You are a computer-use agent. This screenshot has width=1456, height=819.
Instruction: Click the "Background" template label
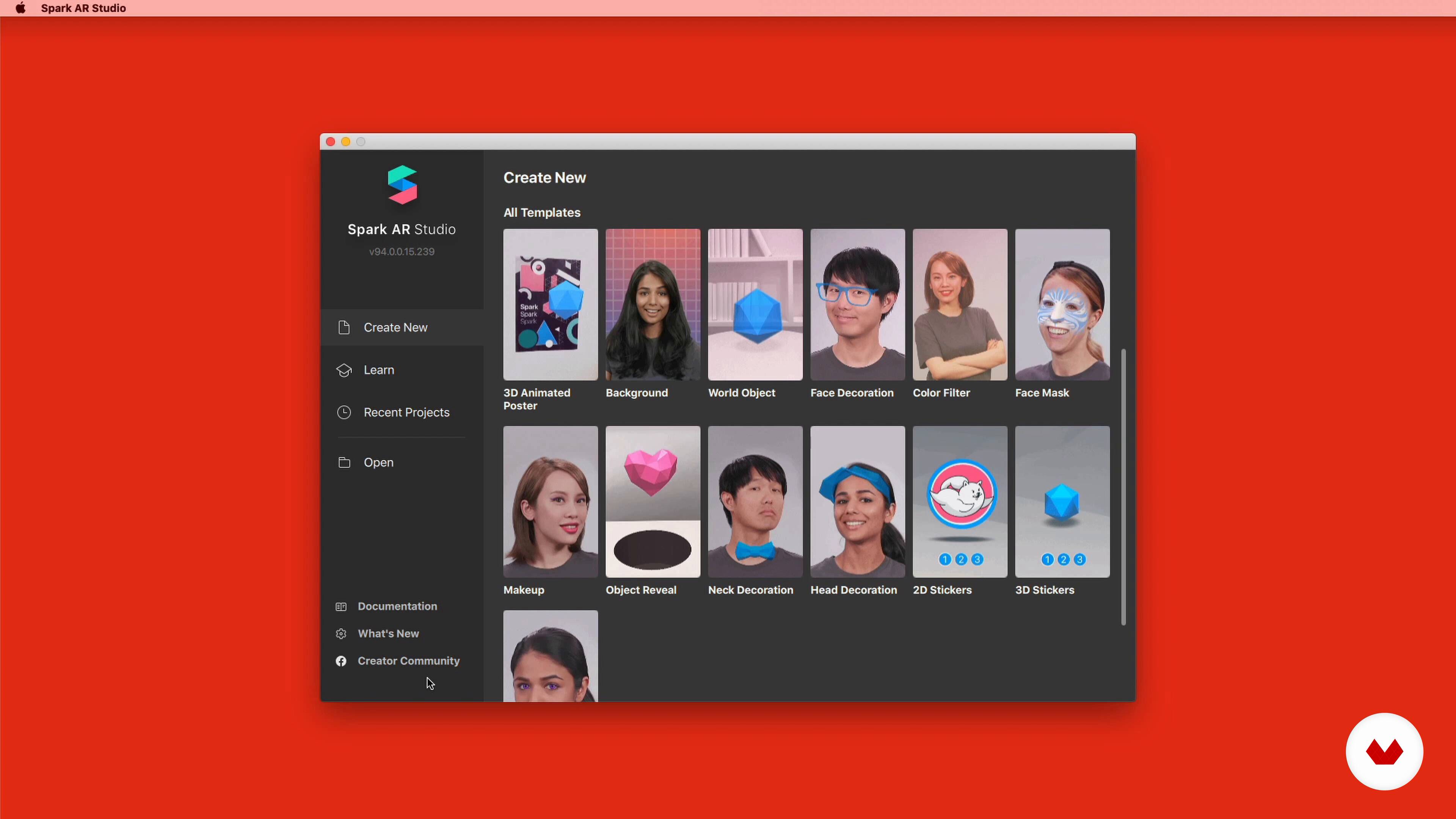pos(637,393)
